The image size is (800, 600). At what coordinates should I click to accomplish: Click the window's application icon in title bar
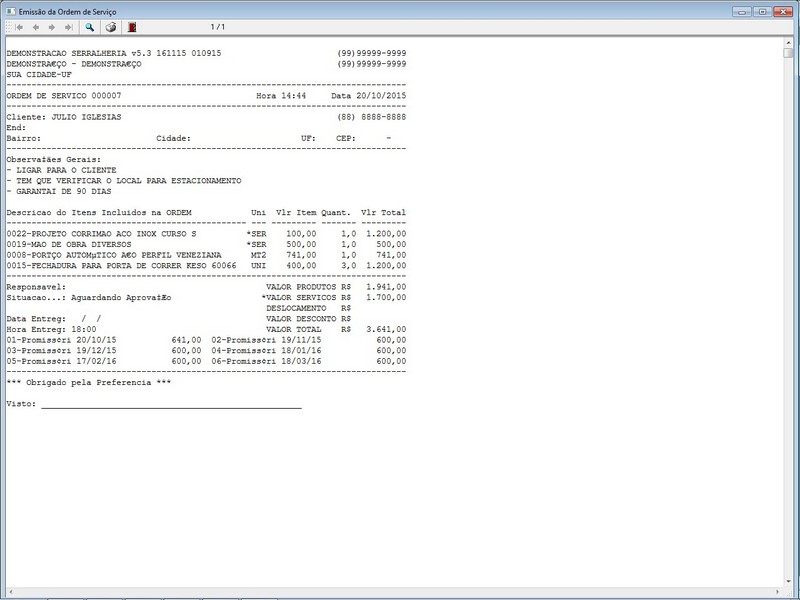11,11
